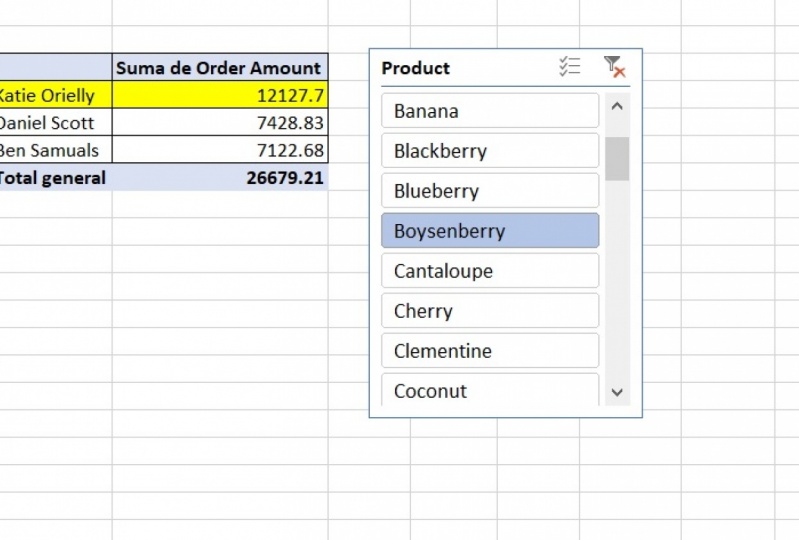
Task: Select the Suma de Order Amount header cell
Action: tap(220, 67)
